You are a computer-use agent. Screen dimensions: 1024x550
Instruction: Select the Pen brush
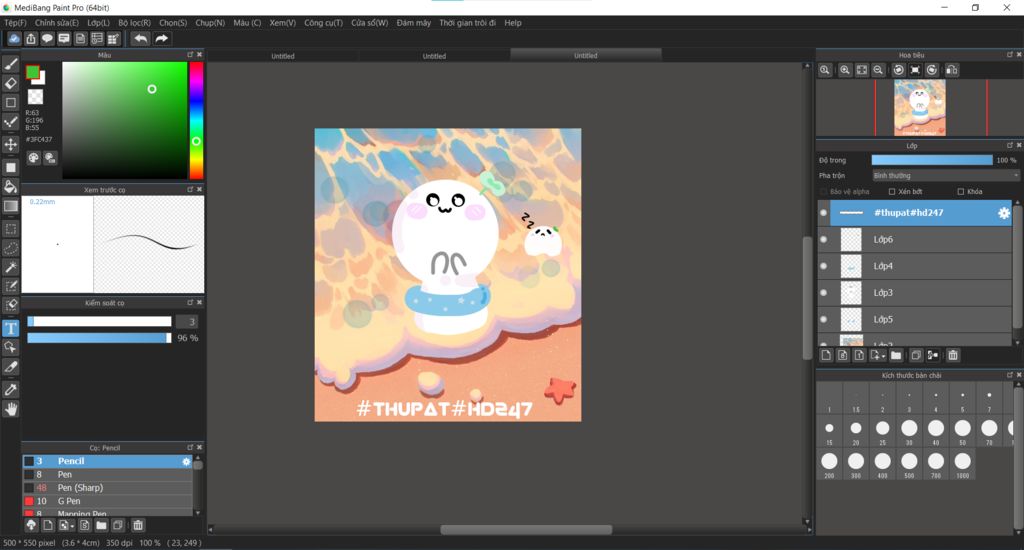108,475
